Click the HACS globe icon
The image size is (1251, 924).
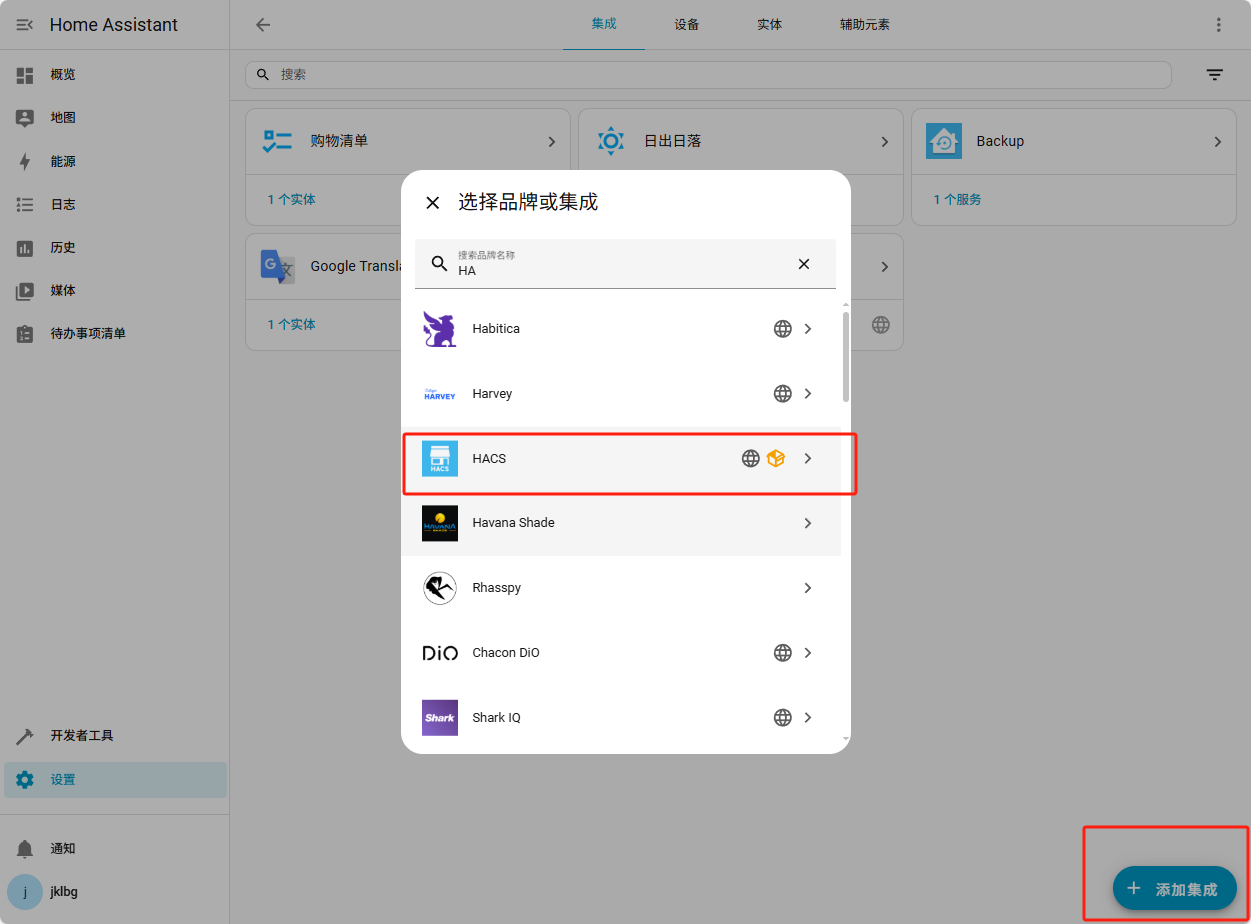point(751,459)
